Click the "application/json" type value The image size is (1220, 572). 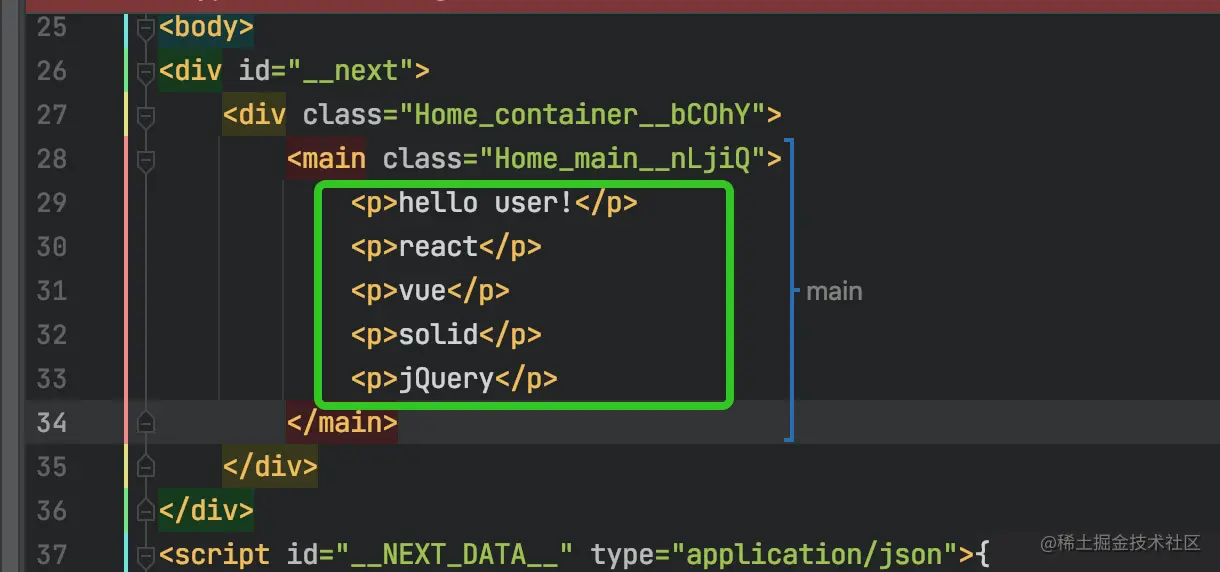point(814,555)
